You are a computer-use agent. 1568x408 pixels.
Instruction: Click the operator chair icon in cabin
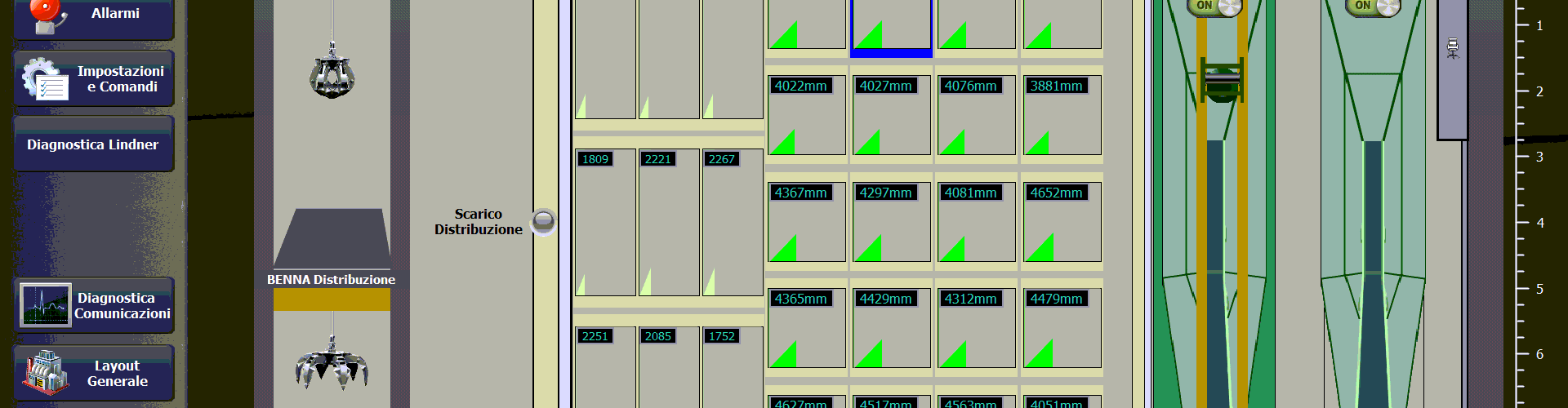1452,48
